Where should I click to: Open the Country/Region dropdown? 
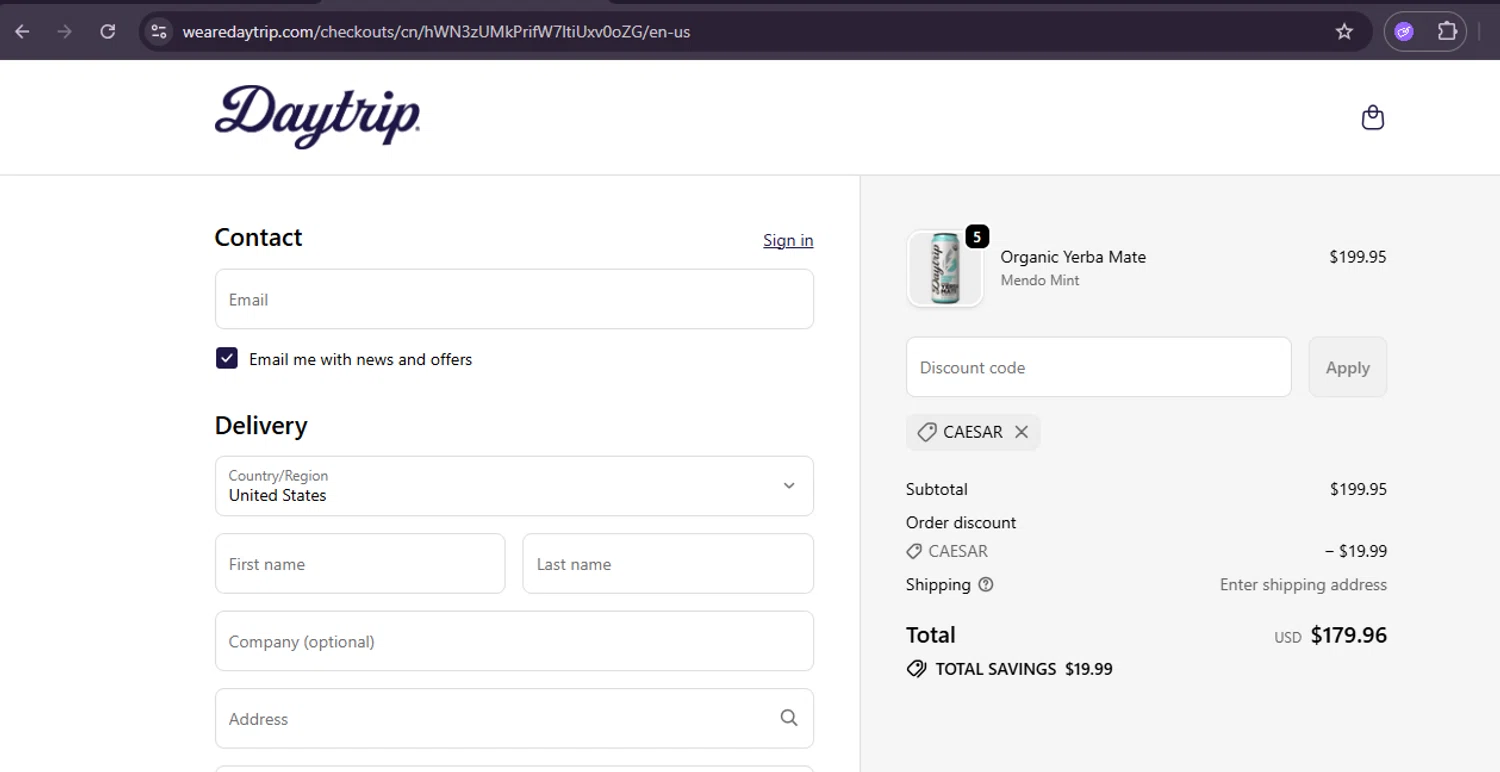tap(514, 486)
